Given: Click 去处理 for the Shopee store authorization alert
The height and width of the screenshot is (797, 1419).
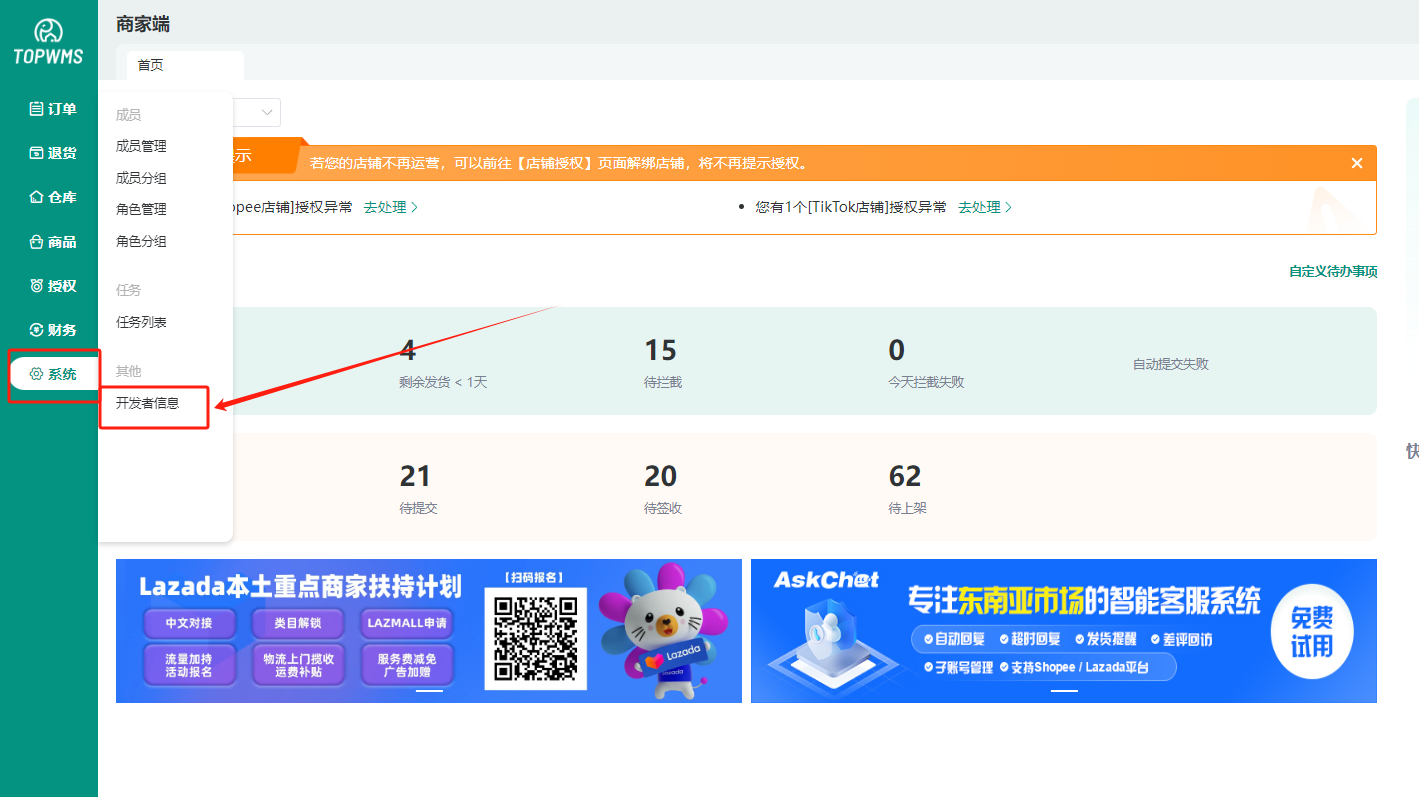Looking at the screenshot, I should coord(390,207).
